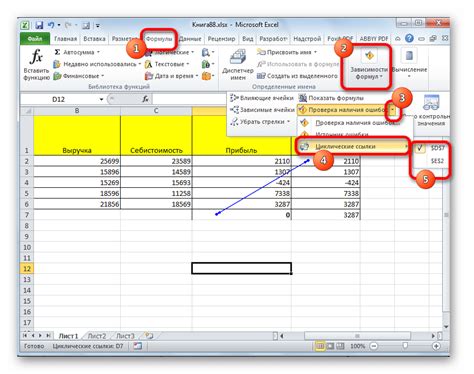Click the Автосумма sigma icon
This screenshot has height=374, width=474.
point(57,52)
